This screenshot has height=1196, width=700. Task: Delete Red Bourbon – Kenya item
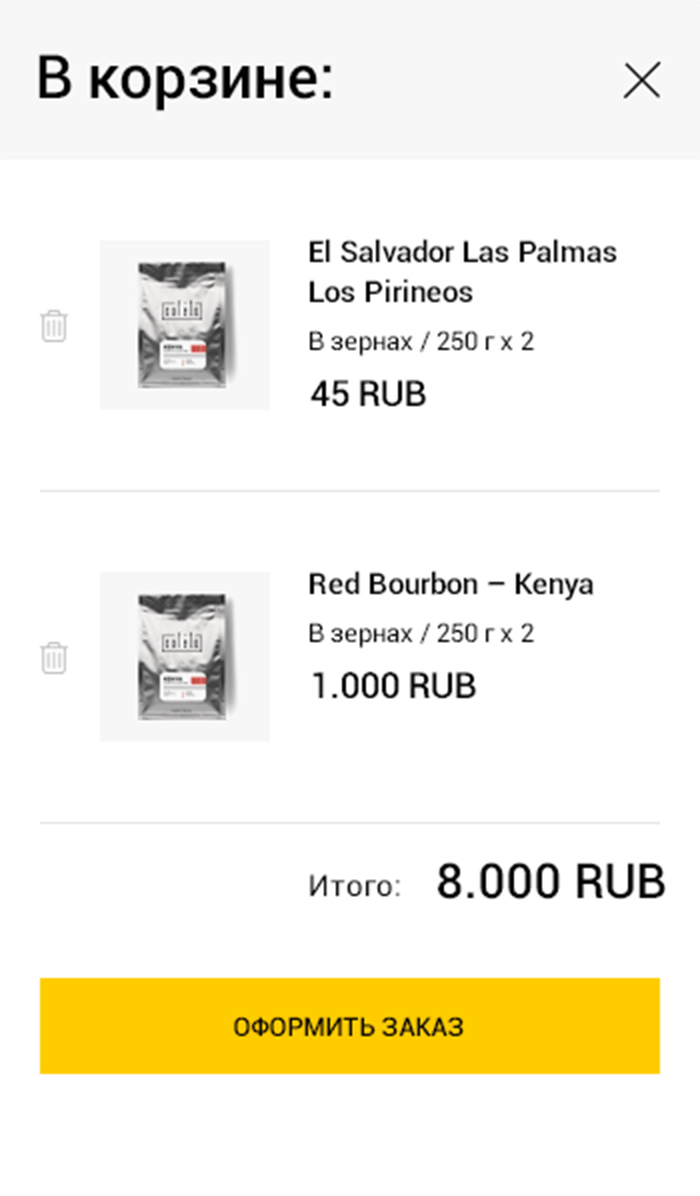54,658
